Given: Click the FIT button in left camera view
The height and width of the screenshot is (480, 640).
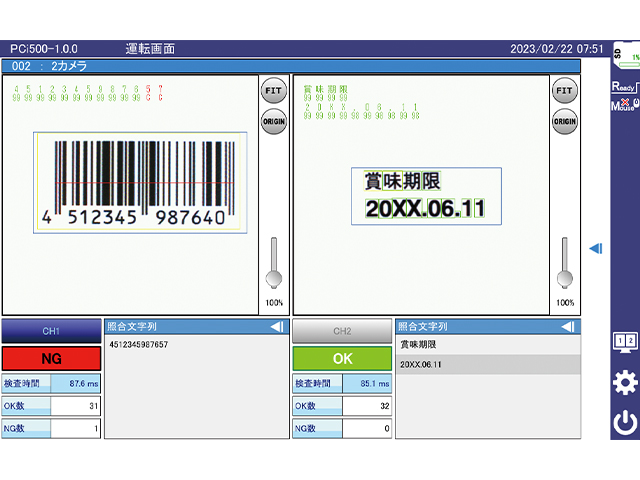Looking at the screenshot, I should click(273, 91).
